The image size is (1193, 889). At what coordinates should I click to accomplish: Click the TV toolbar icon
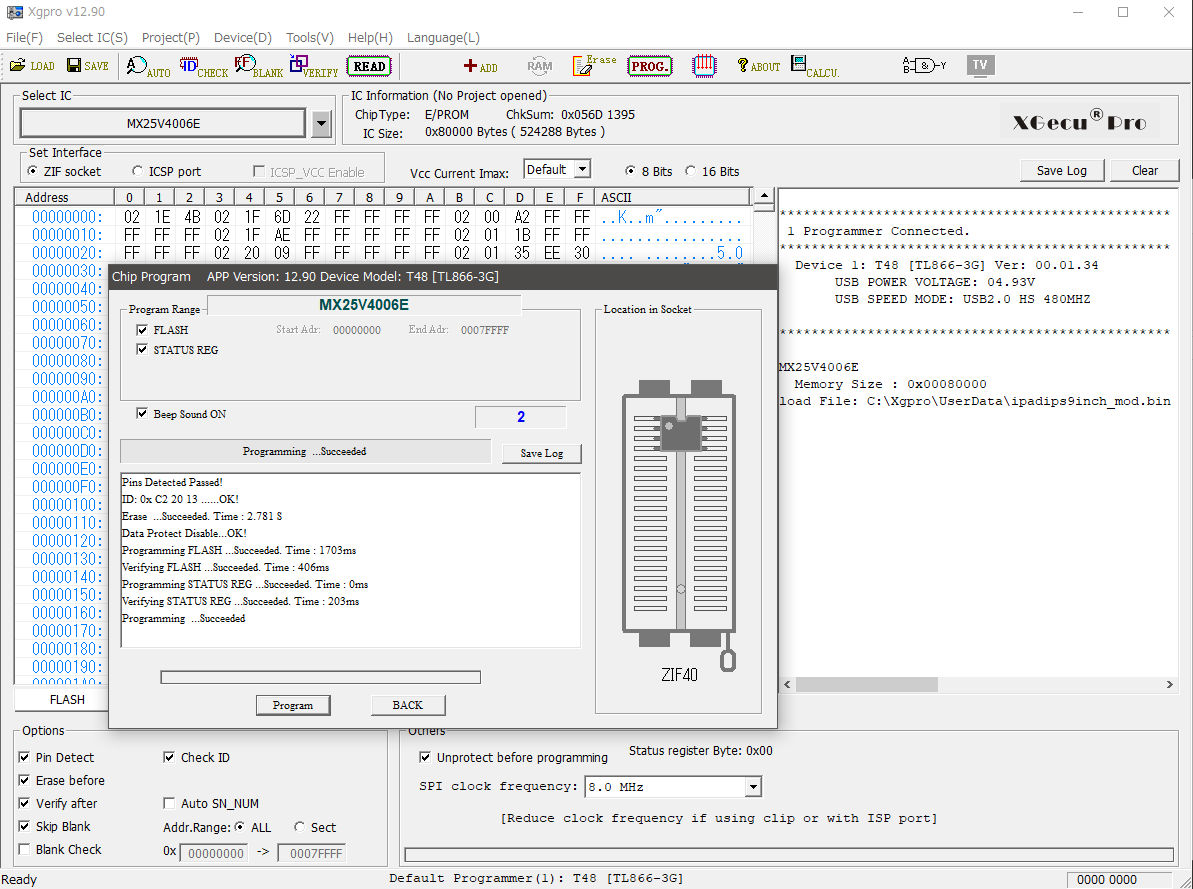980,65
